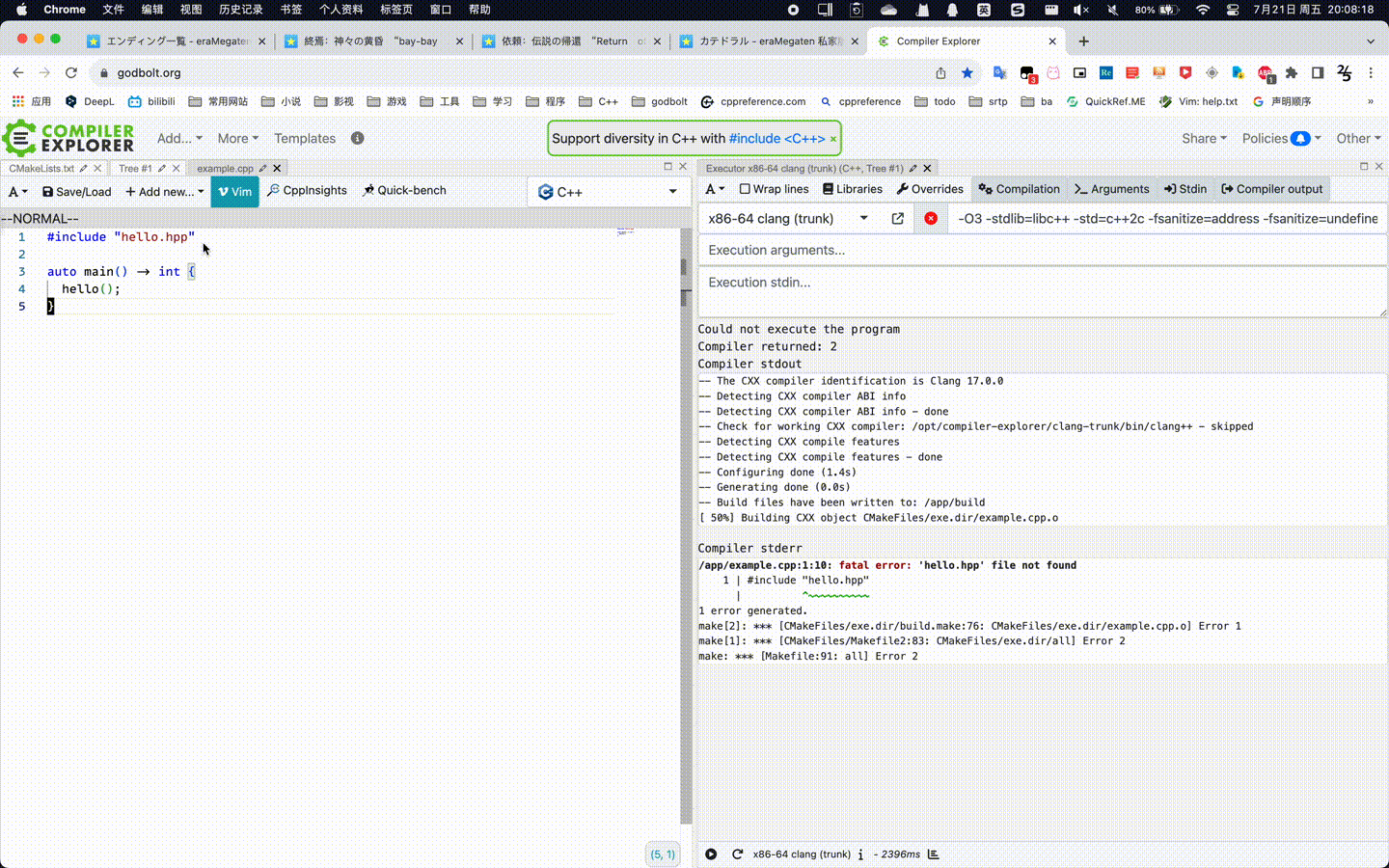
Task: Open the Libraries button
Action: (x=853, y=189)
